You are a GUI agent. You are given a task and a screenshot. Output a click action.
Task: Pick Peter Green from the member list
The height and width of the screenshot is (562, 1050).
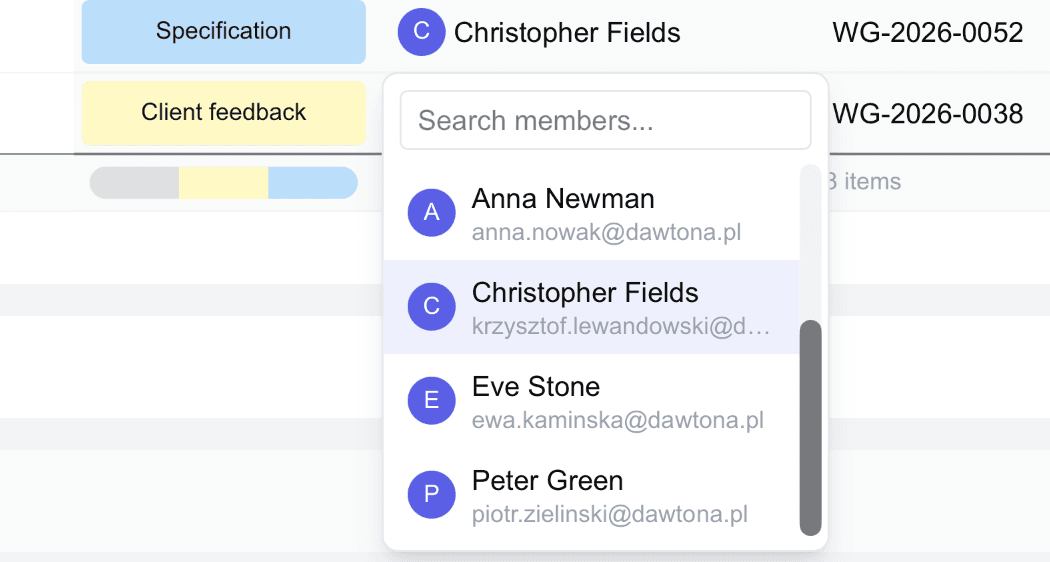coord(547,481)
